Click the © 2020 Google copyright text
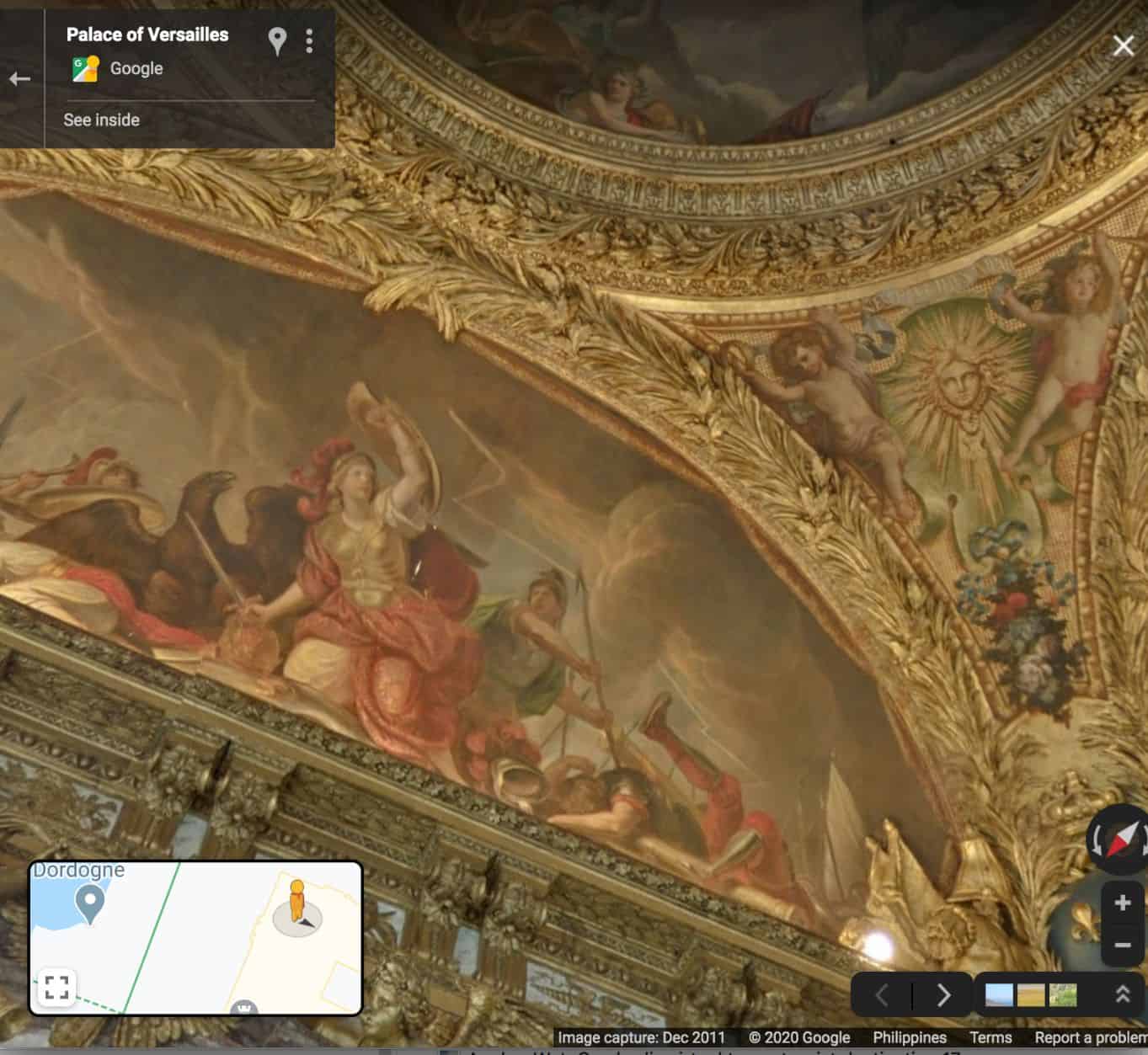1148x1055 pixels. [798, 1037]
